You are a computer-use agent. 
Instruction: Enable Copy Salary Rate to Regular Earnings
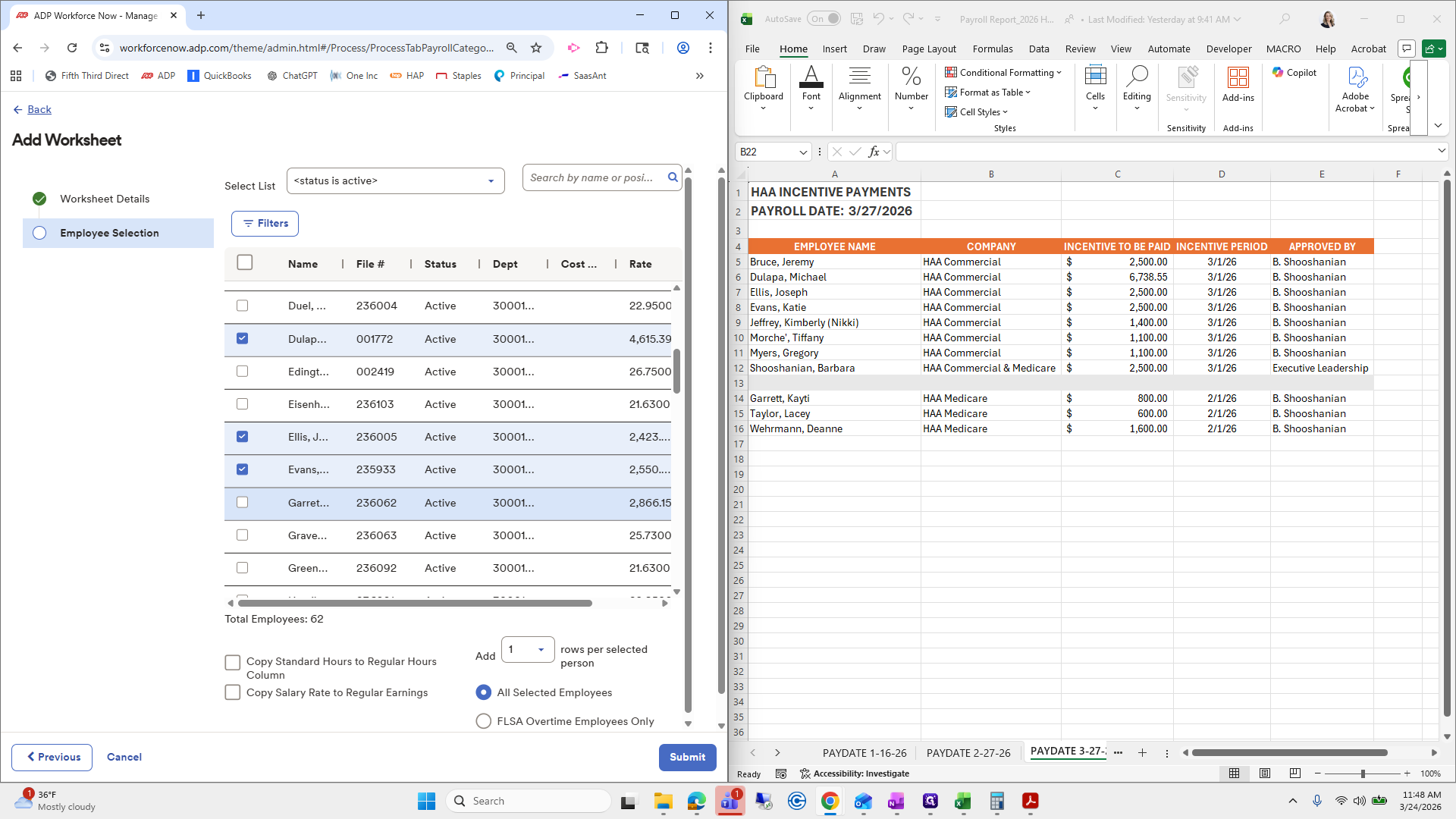(x=233, y=692)
